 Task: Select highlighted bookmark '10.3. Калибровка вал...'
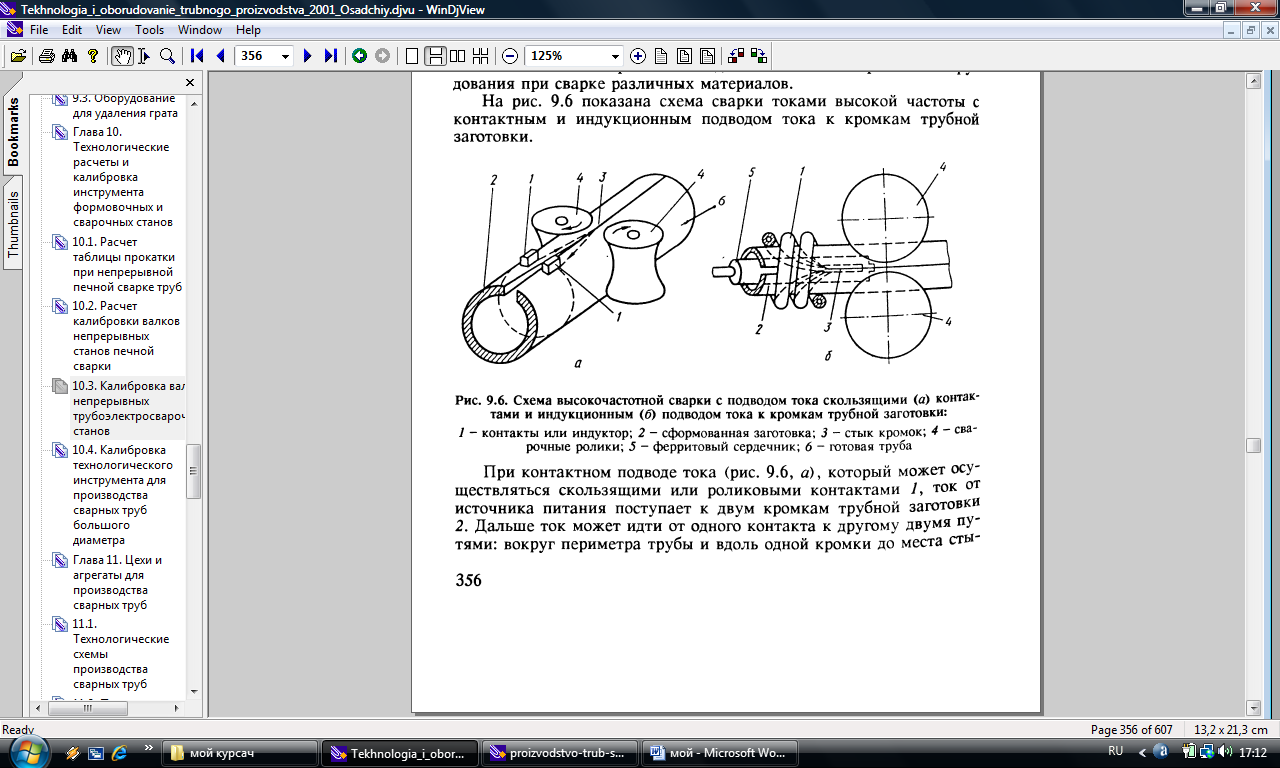[128, 408]
